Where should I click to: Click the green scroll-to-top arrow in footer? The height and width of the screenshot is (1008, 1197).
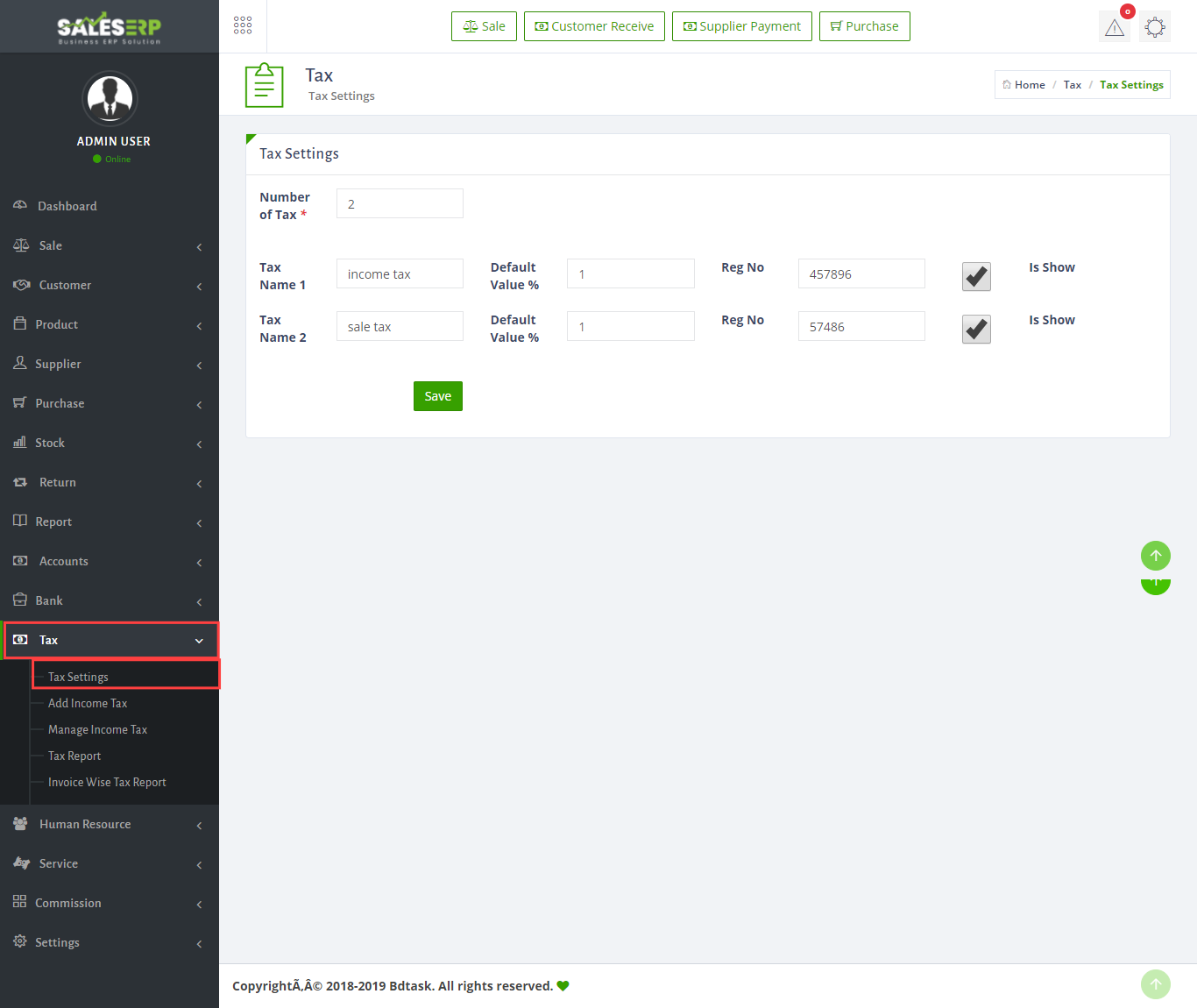[x=1155, y=984]
